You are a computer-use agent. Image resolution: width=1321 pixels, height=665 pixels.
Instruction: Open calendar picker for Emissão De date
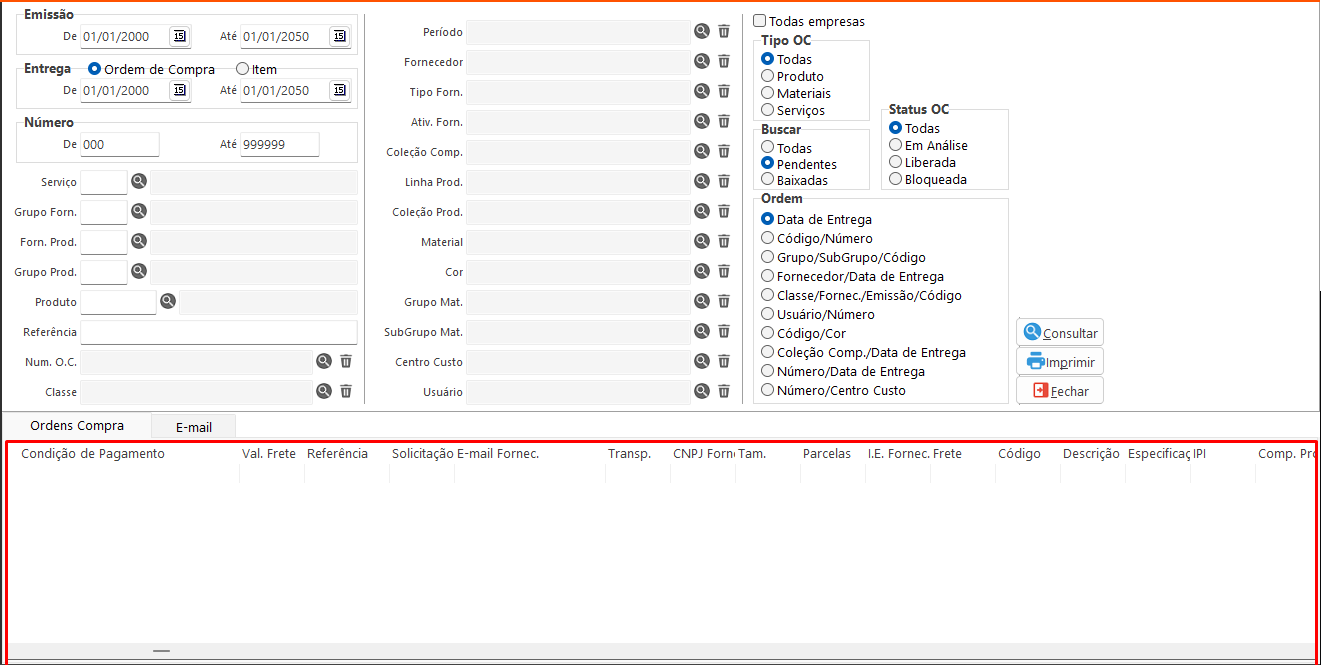pos(178,36)
